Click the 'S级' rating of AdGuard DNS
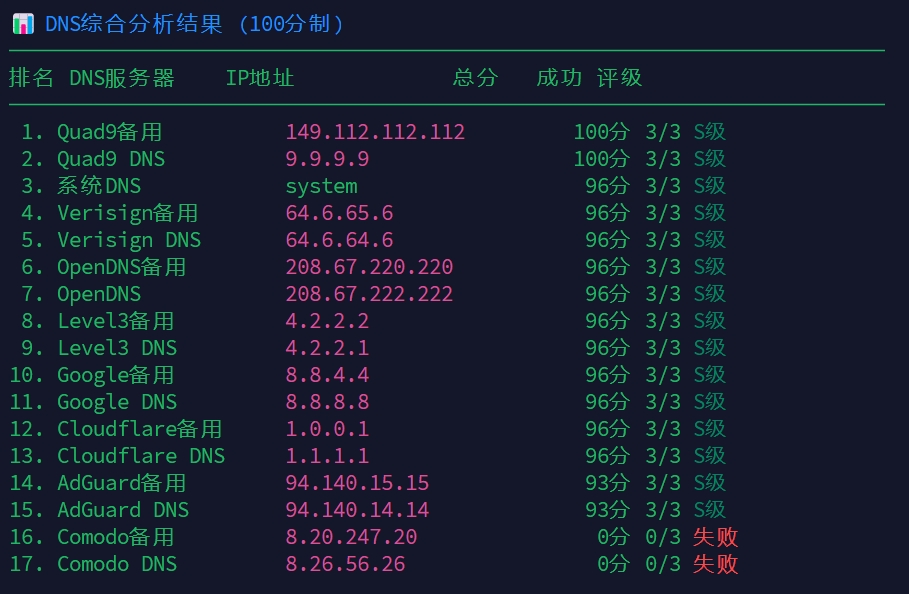The width and height of the screenshot is (909, 594). click(x=710, y=511)
